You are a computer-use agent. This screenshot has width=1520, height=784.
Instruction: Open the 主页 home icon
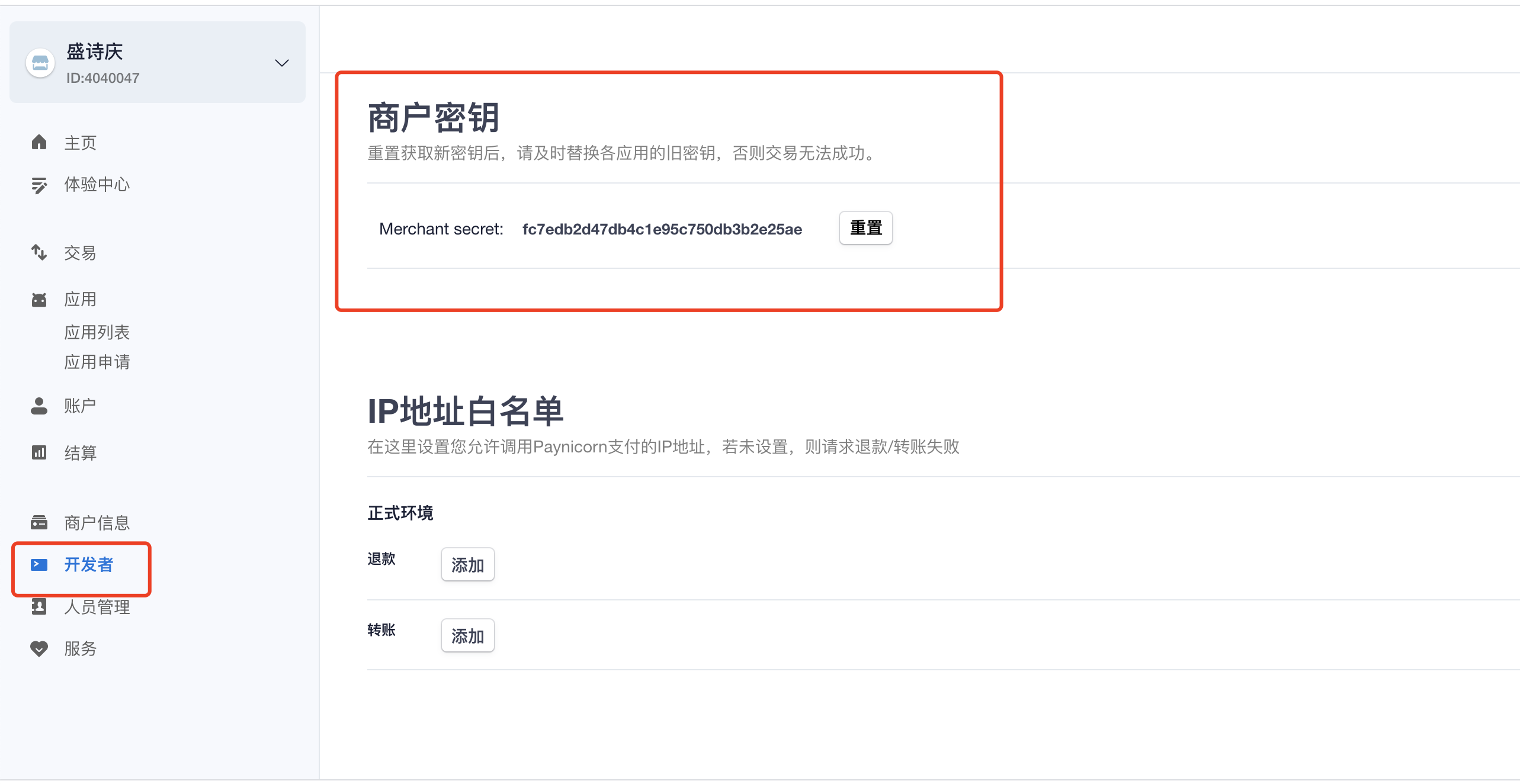coord(39,142)
